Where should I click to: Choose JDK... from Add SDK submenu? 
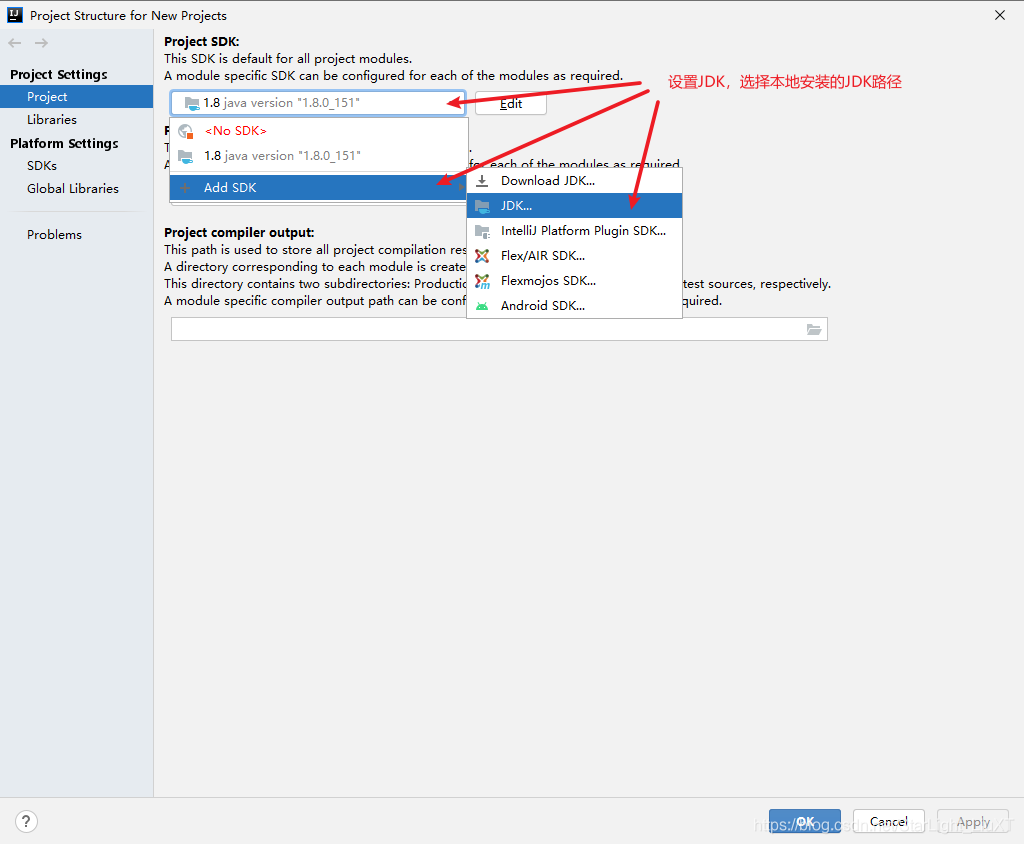[x=575, y=206]
